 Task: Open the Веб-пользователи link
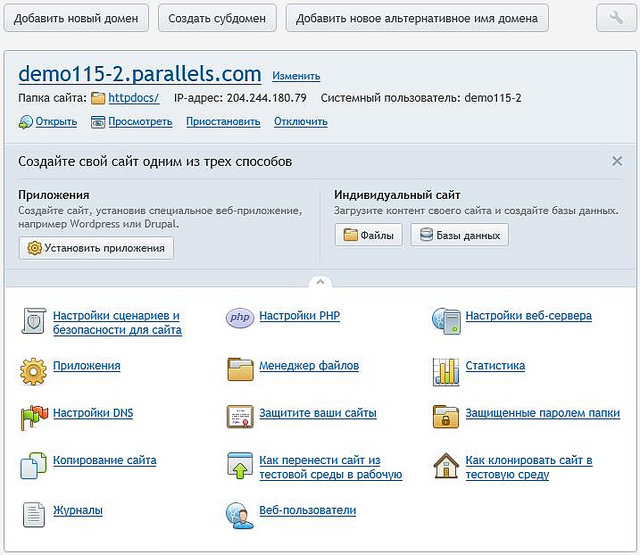pos(308,510)
